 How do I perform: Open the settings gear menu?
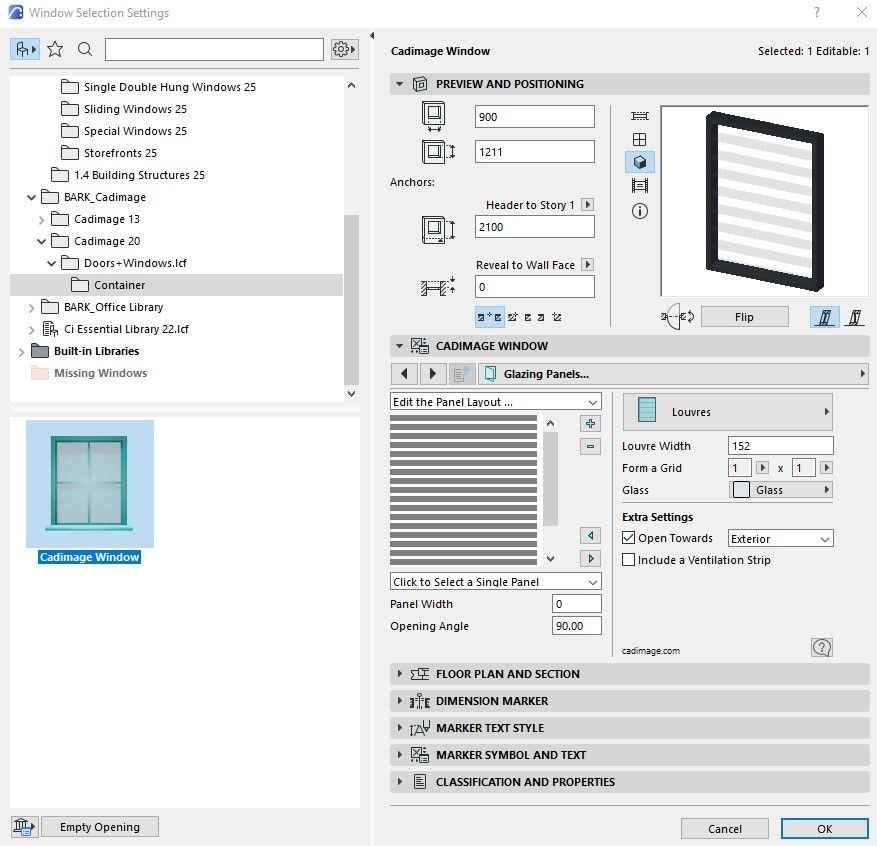[x=343, y=48]
